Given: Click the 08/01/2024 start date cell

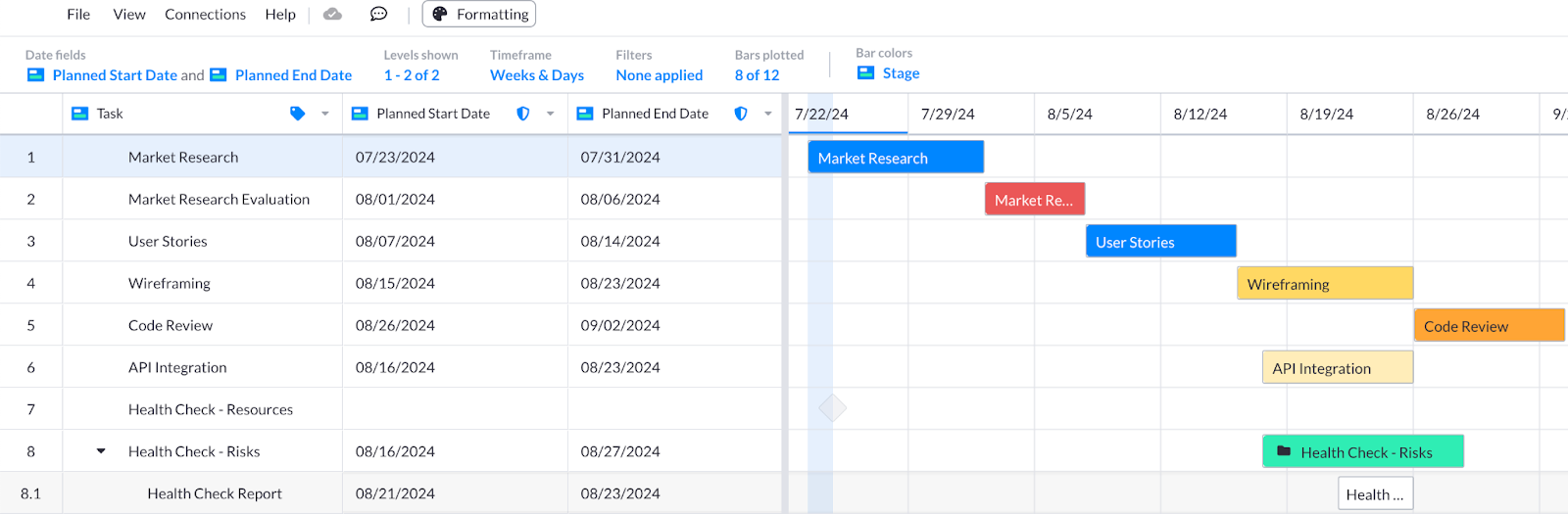Looking at the screenshot, I should [456, 199].
